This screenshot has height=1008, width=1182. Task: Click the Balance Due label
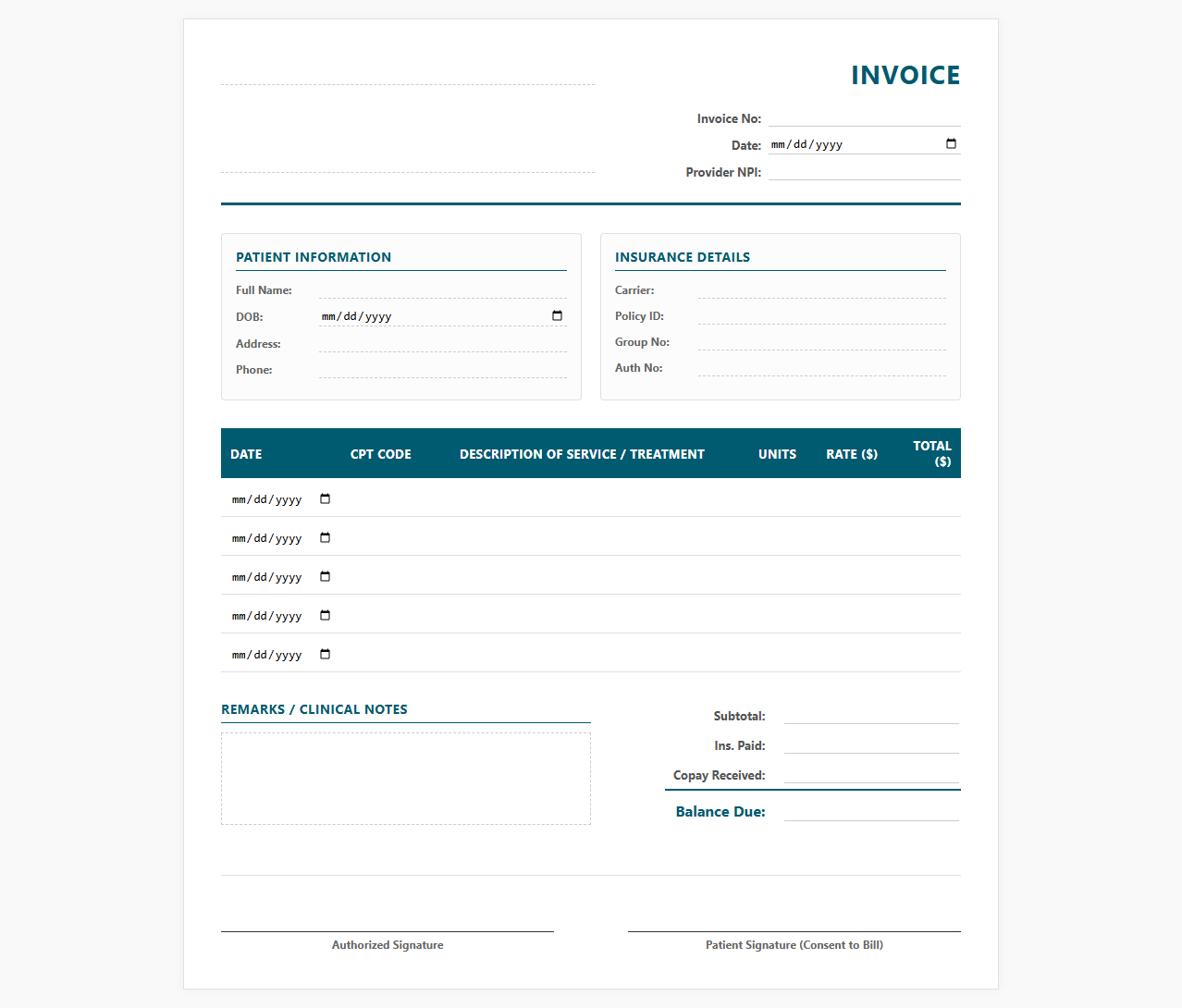coord(720,812)
